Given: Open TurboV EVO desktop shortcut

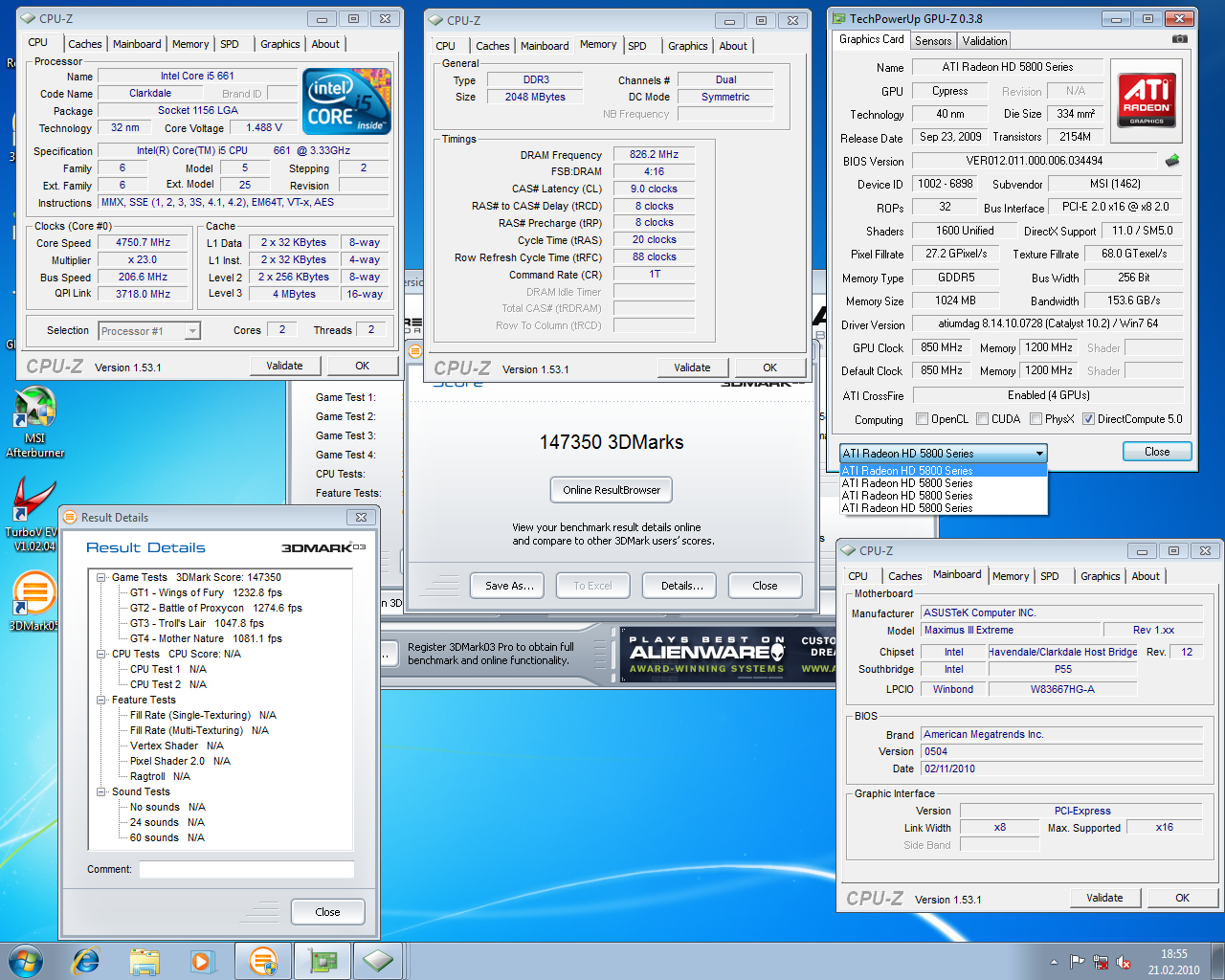Looking at the screenshot, I should click(33, 514).
